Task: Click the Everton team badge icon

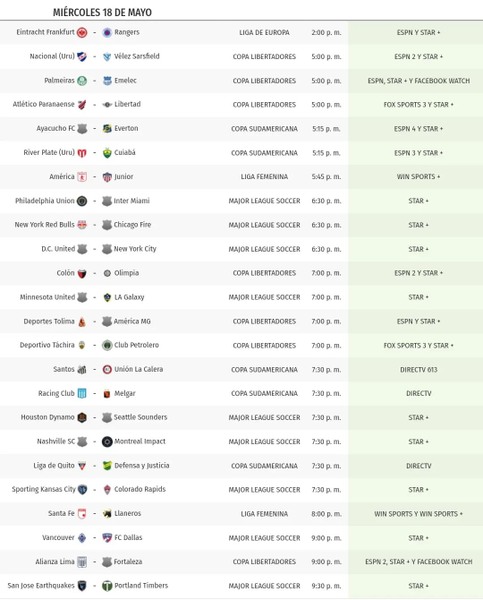Action: [107, 129]
